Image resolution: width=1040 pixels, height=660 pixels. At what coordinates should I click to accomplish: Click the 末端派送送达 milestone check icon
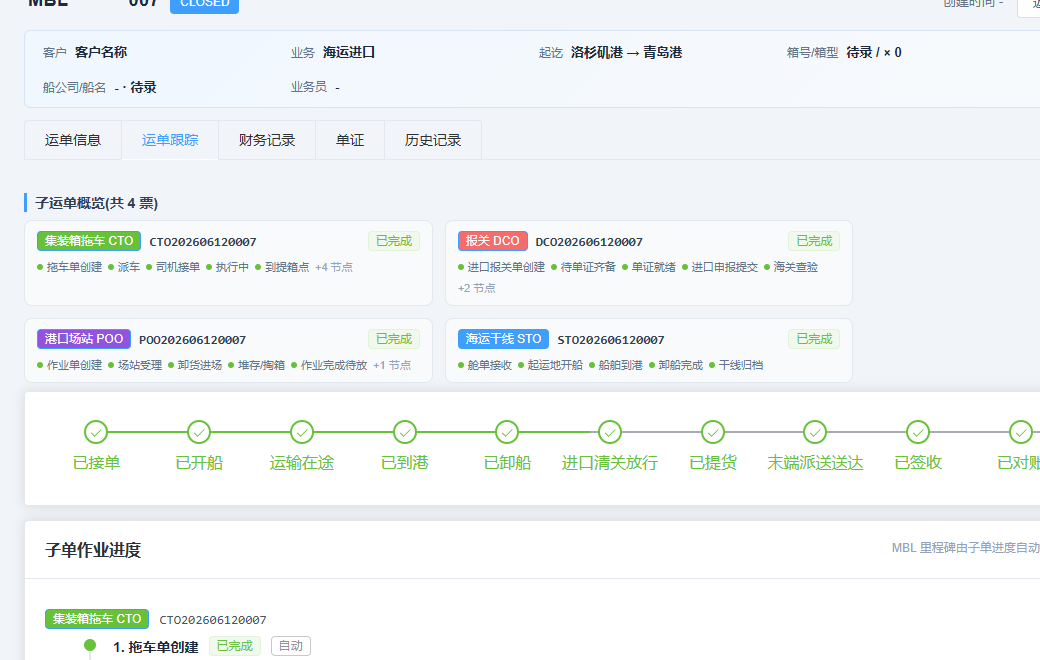click(815, 432)
